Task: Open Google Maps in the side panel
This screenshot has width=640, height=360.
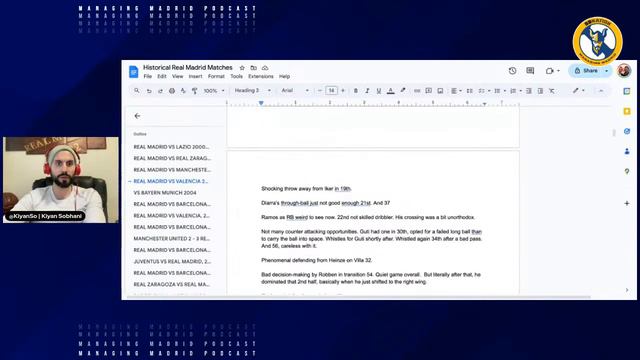Action: point(627,171)
